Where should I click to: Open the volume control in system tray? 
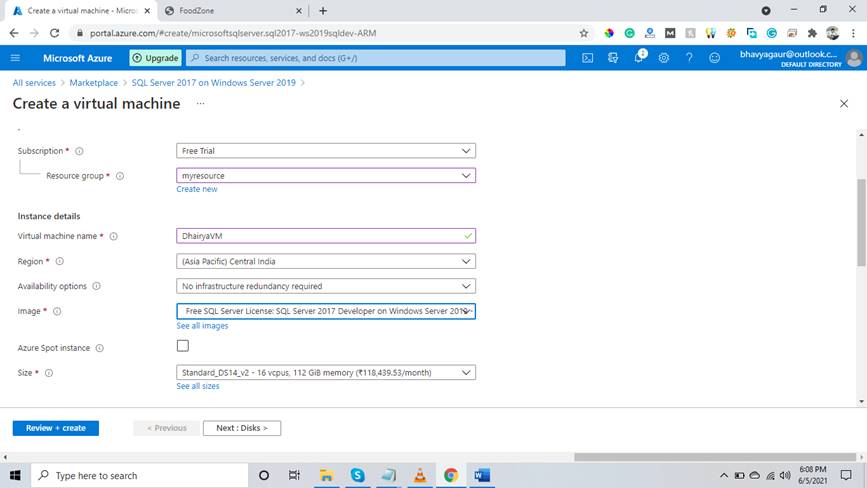coord(785,475)
